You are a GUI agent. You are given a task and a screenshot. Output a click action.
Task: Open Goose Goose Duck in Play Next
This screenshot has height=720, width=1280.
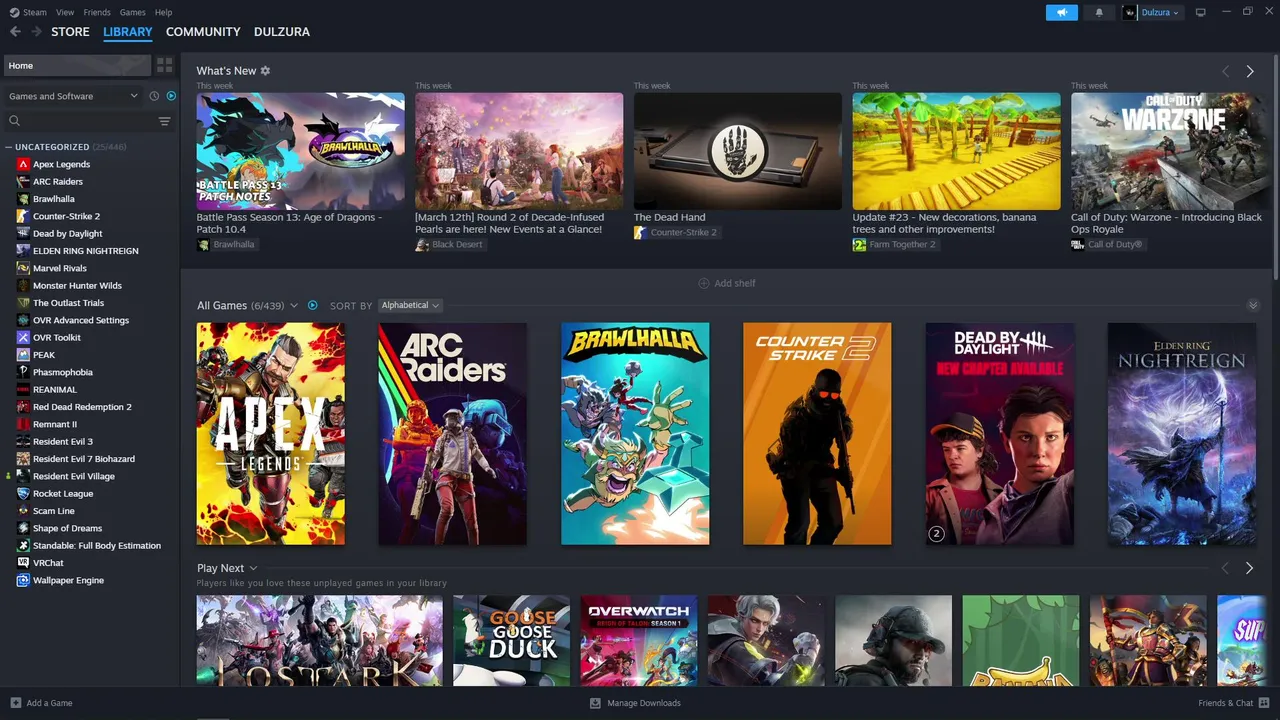511,640
